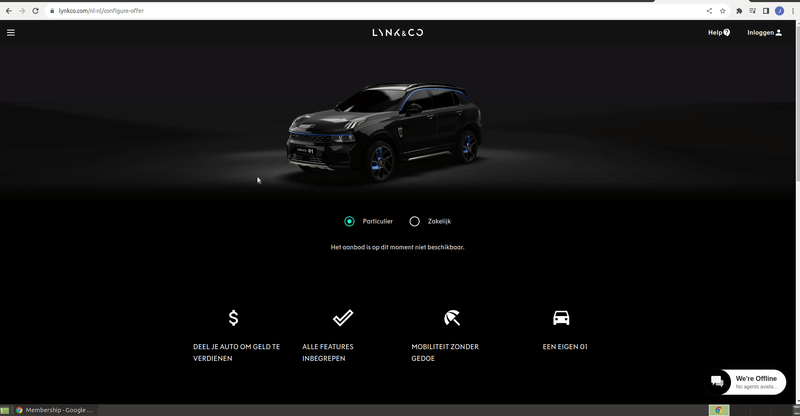The height and width of the screenshot is (416, 800).
Task: Select the Particulier radio option
Action: click(x=349, y=222)
